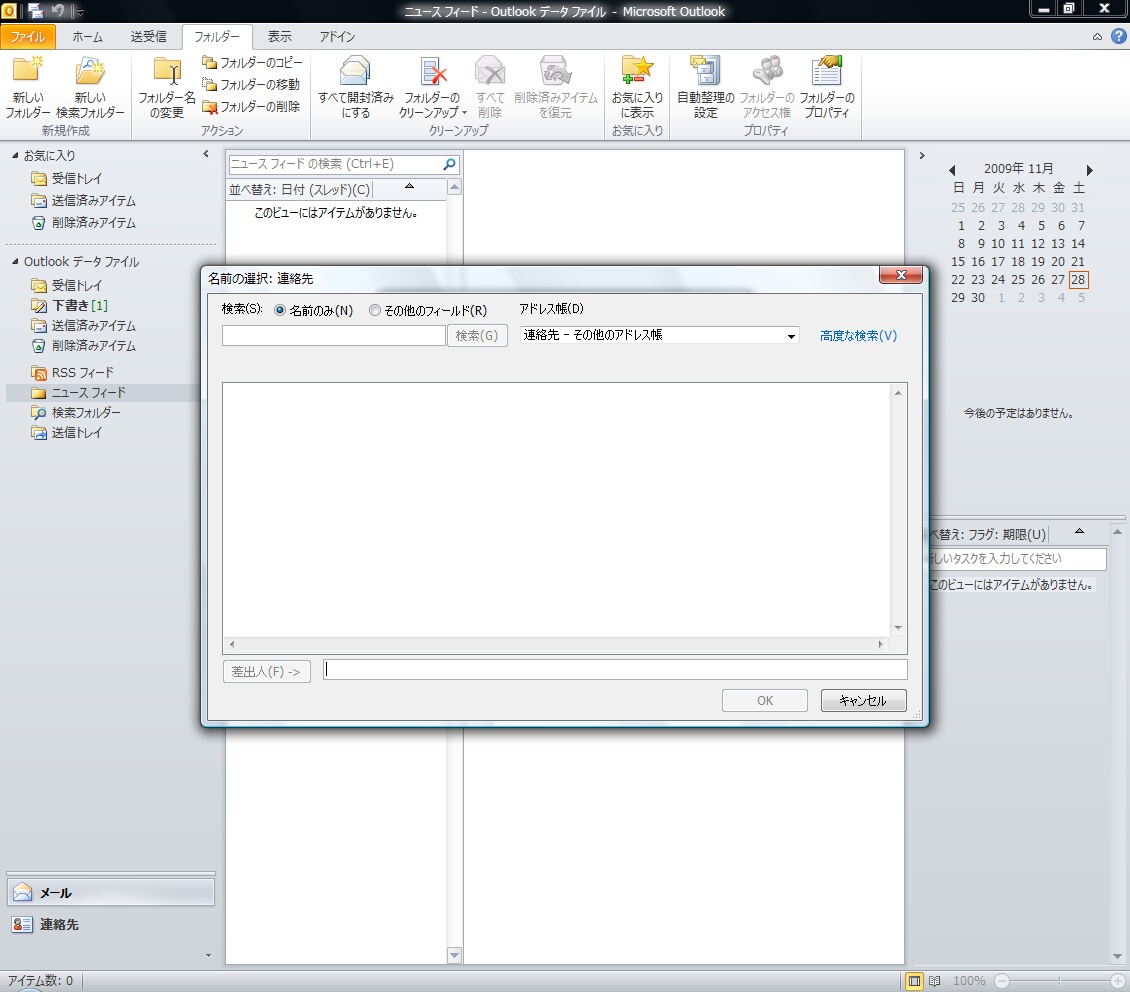Click the 並べ替え: 日付 sort header
Screen dimensions: 1130x992
tap(300, 189)
